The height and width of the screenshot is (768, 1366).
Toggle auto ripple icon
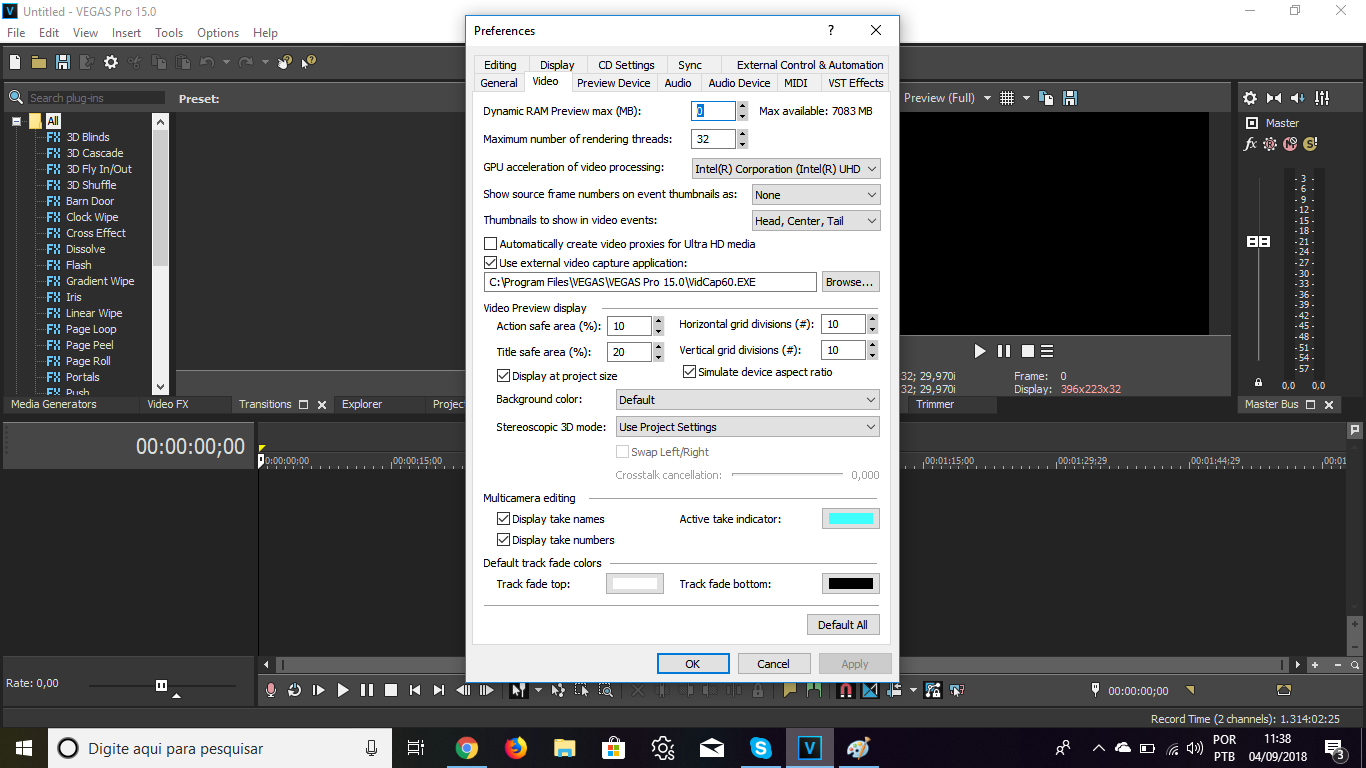tap(894, 690)
